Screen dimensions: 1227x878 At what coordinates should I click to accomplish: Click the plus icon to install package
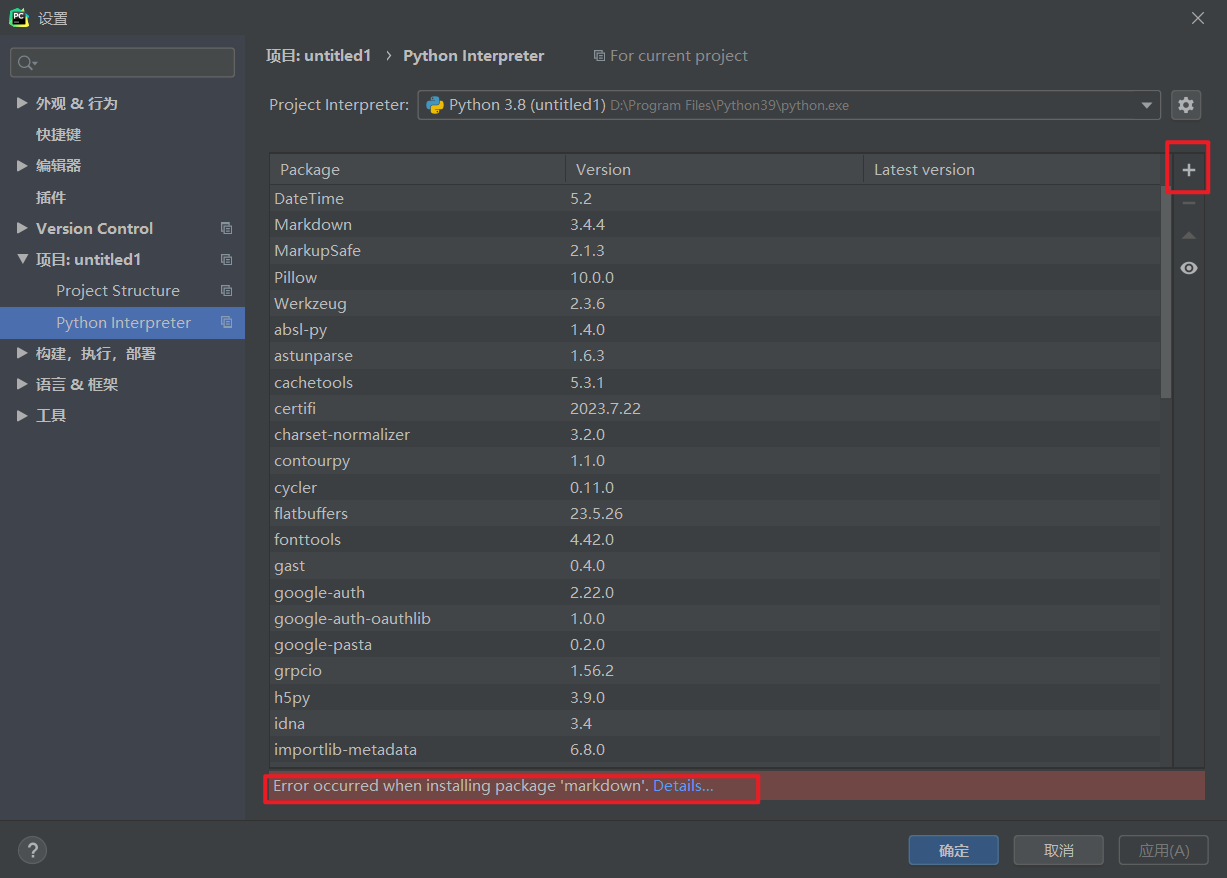coord(1188,170)
